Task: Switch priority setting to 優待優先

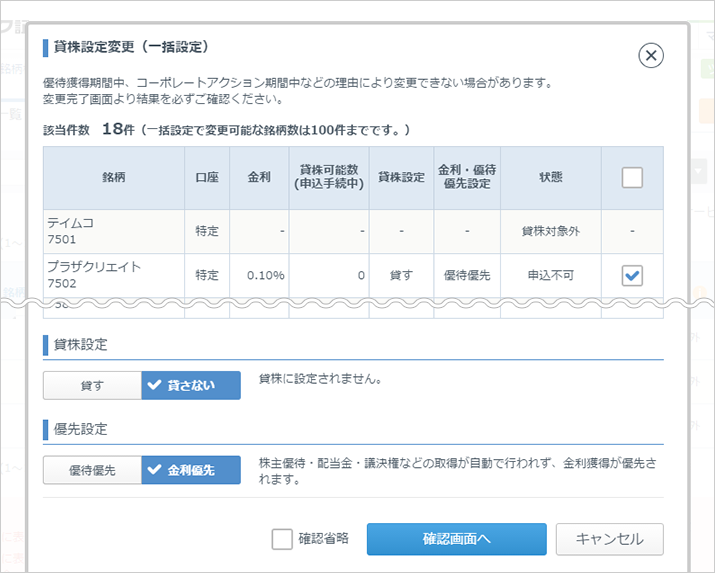Action: (92, 470)
